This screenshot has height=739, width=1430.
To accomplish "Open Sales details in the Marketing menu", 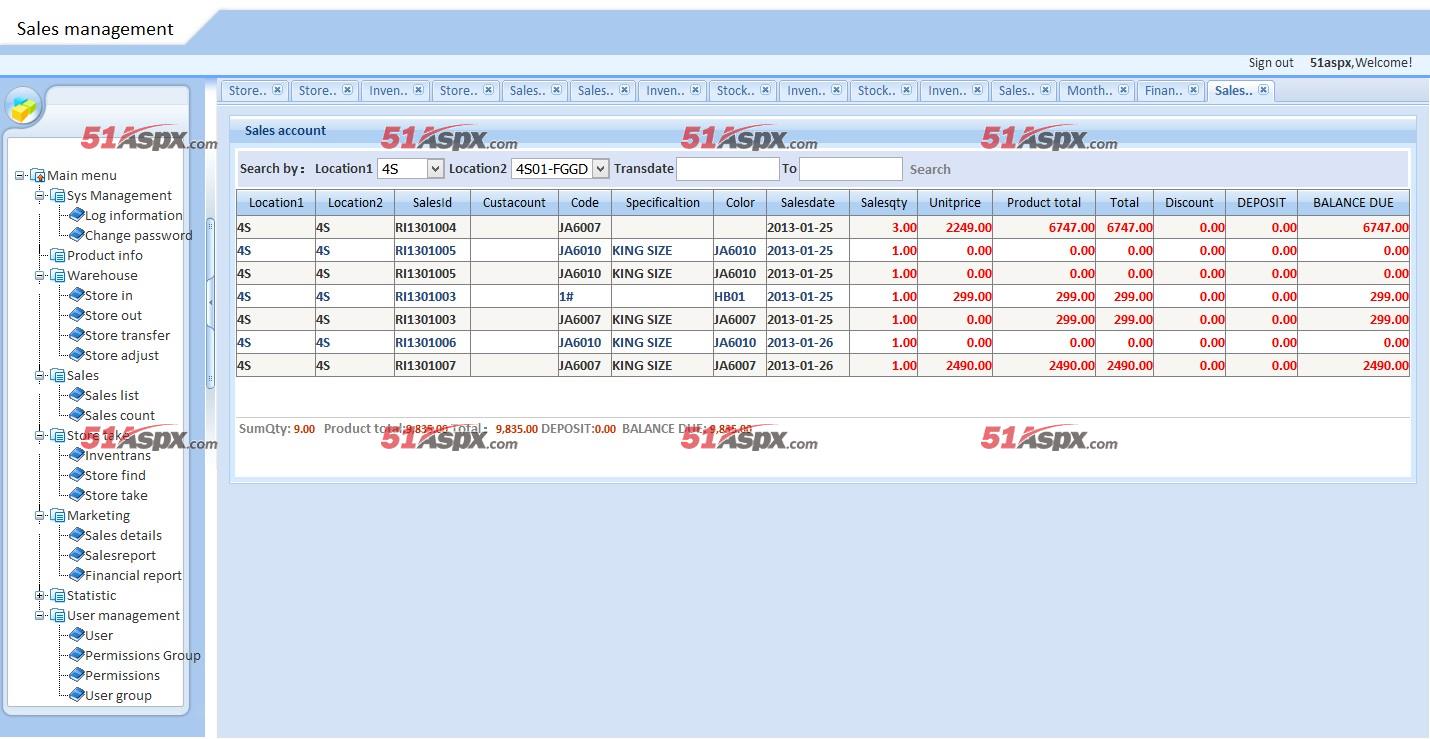I will (123, 535).
